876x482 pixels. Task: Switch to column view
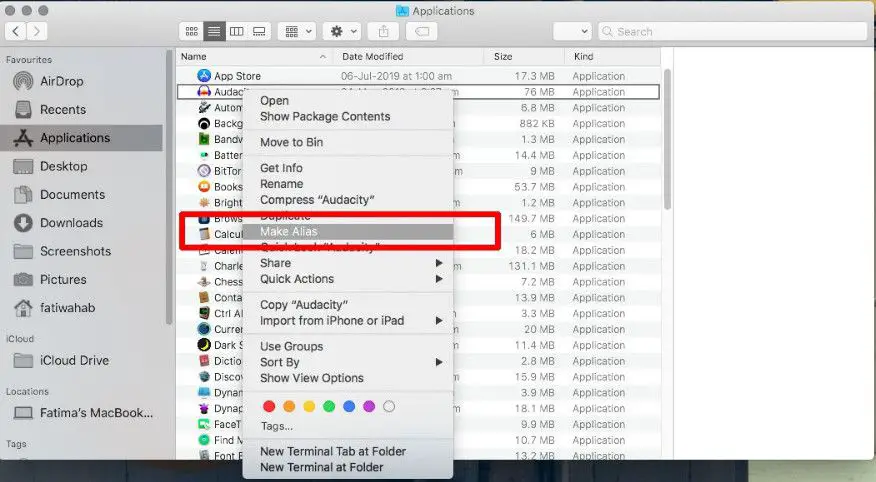click(237, 32)
